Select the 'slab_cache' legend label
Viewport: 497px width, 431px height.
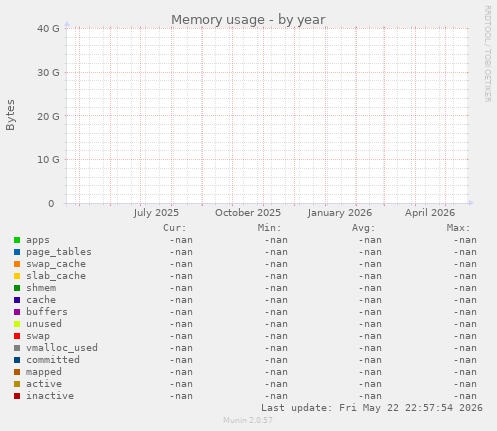pos(56,276)
